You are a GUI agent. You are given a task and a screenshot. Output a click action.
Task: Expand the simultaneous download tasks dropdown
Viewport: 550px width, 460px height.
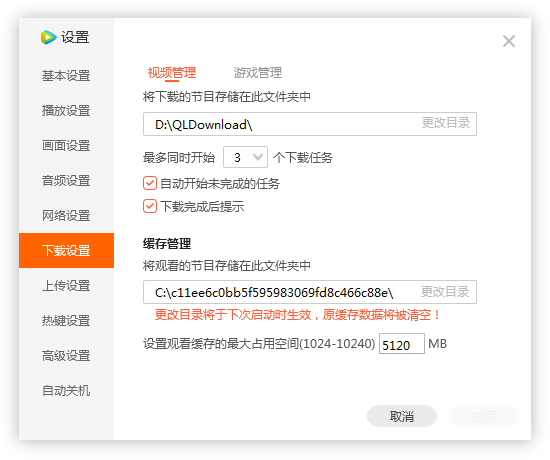[245, 157]
